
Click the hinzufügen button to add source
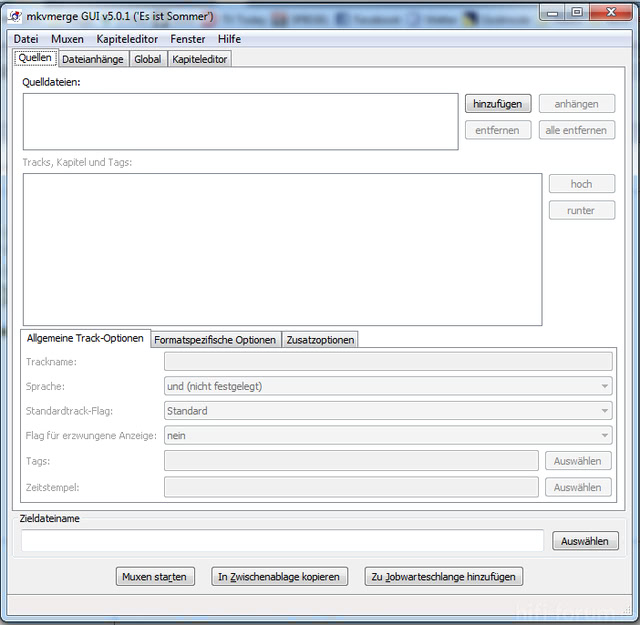click(x=497, y=104)
